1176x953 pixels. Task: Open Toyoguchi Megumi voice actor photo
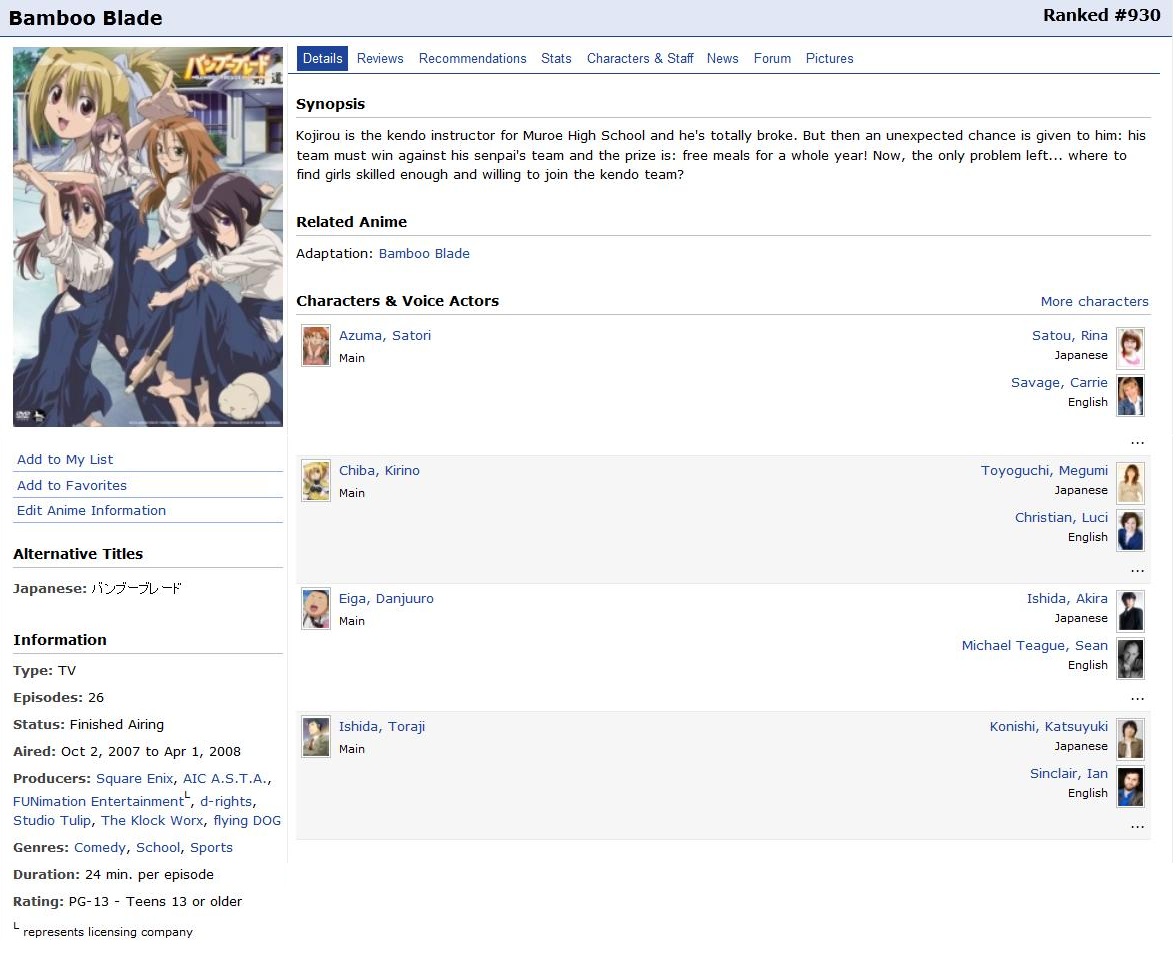1130,483
